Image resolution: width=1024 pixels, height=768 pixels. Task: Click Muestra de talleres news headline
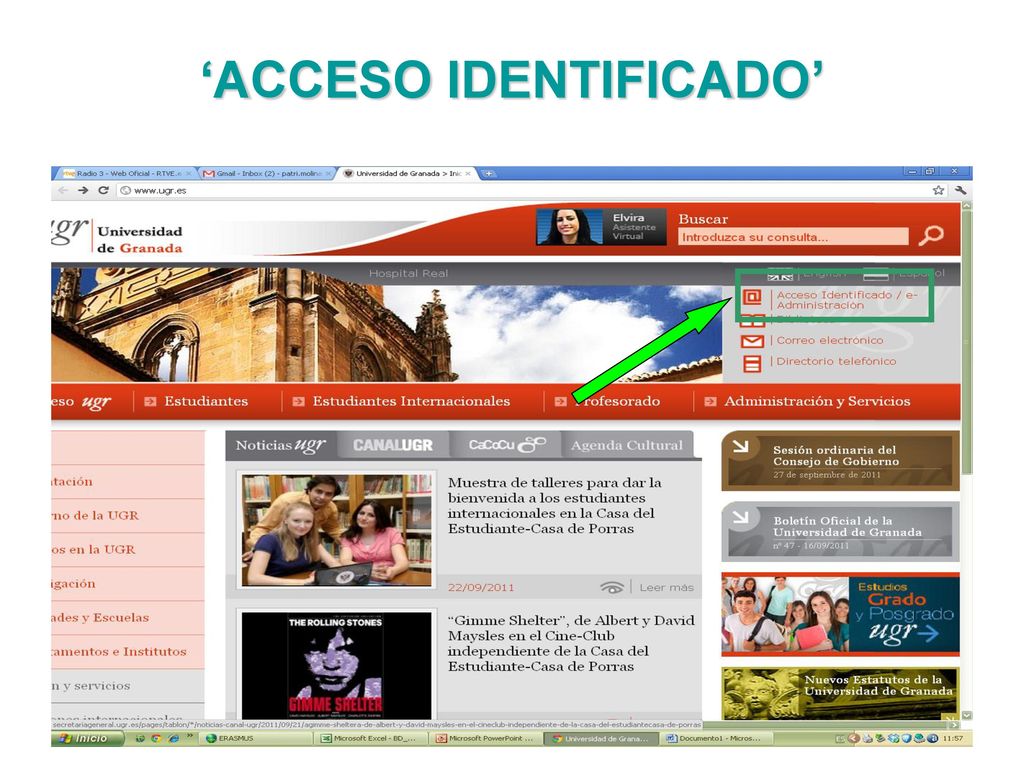[x=554, y=505]
